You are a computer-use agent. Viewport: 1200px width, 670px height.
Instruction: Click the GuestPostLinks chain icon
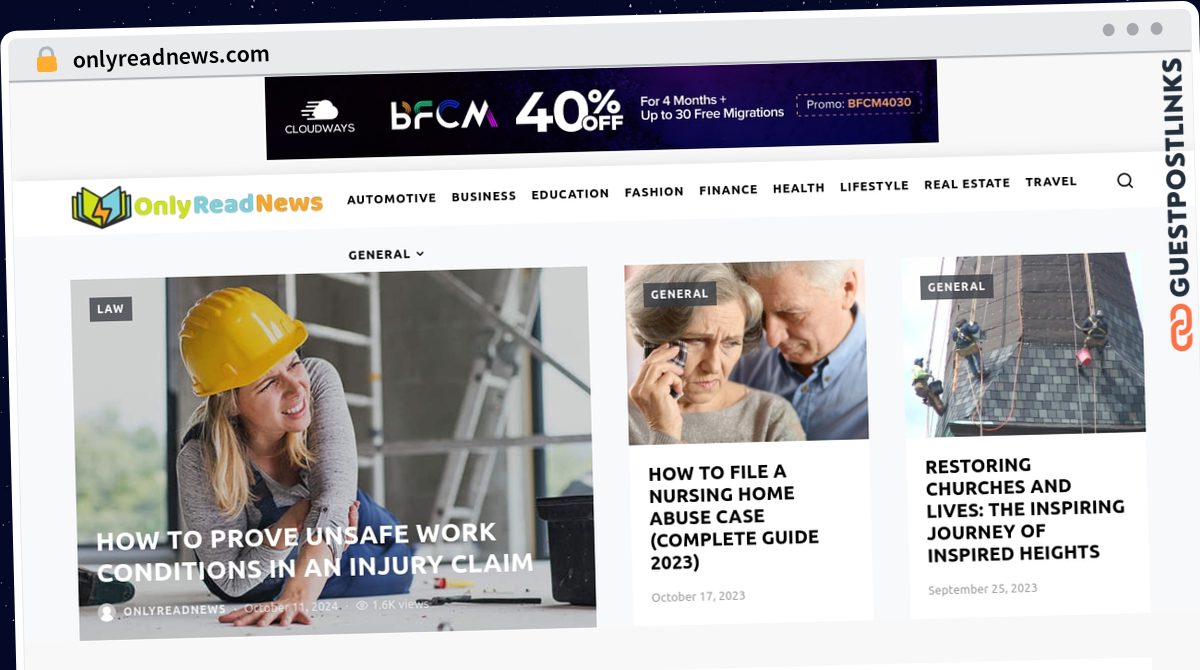[1182, 328]
